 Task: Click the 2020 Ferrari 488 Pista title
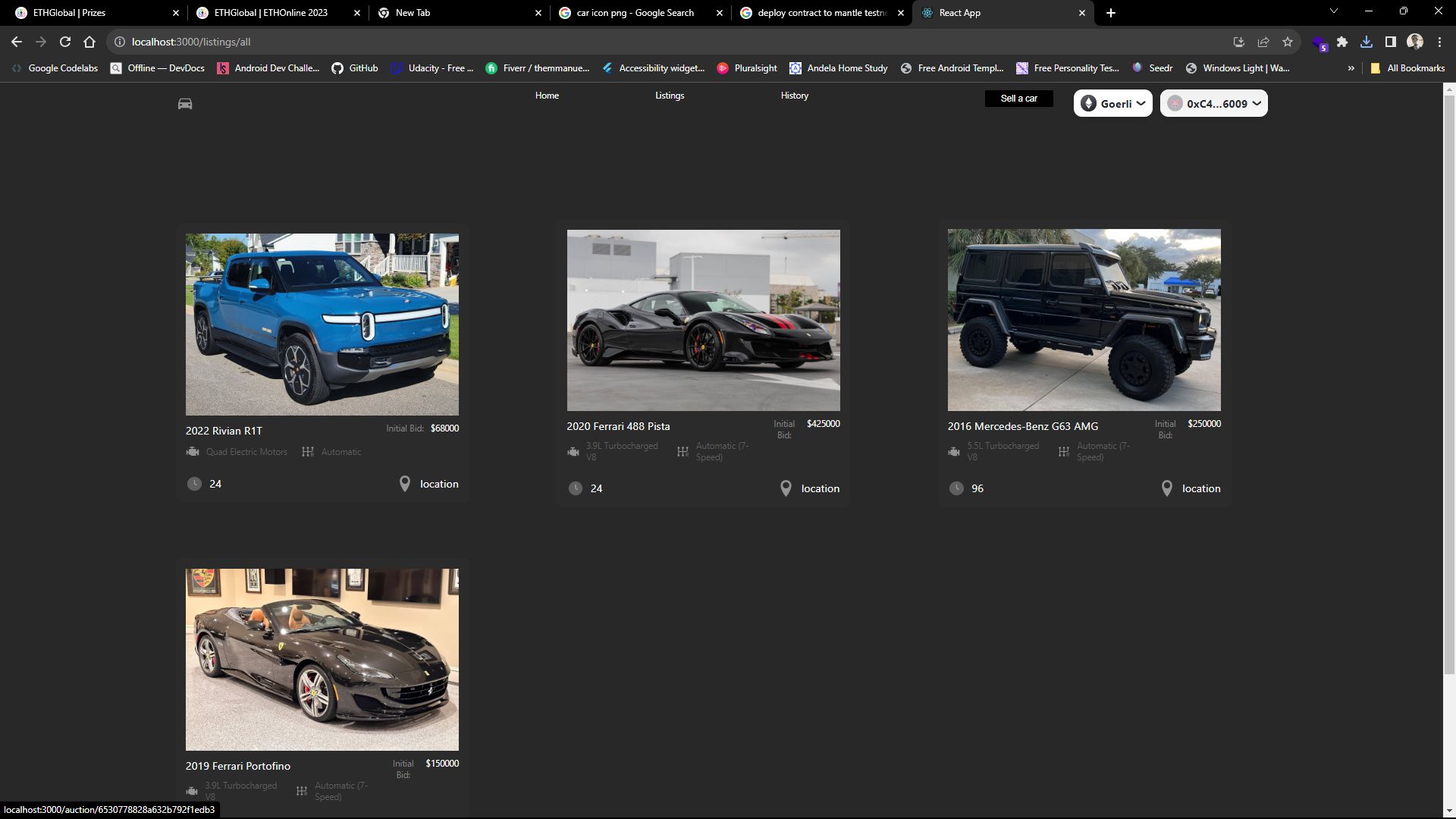pos(618,426)
